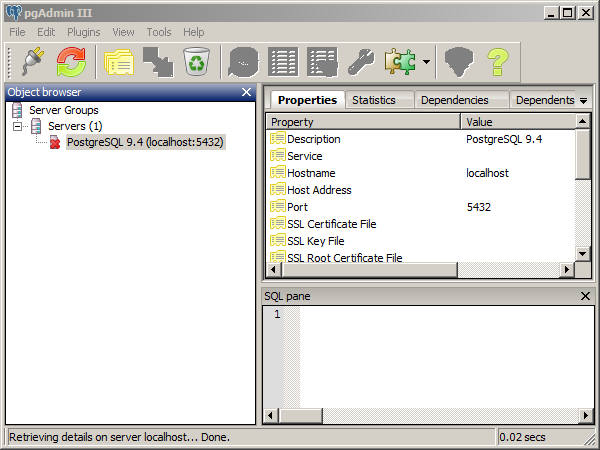Image resolution: width=600 pixels, height=450 pixels.
Task: Select the SSL Key File row
Action: point(421,241)
